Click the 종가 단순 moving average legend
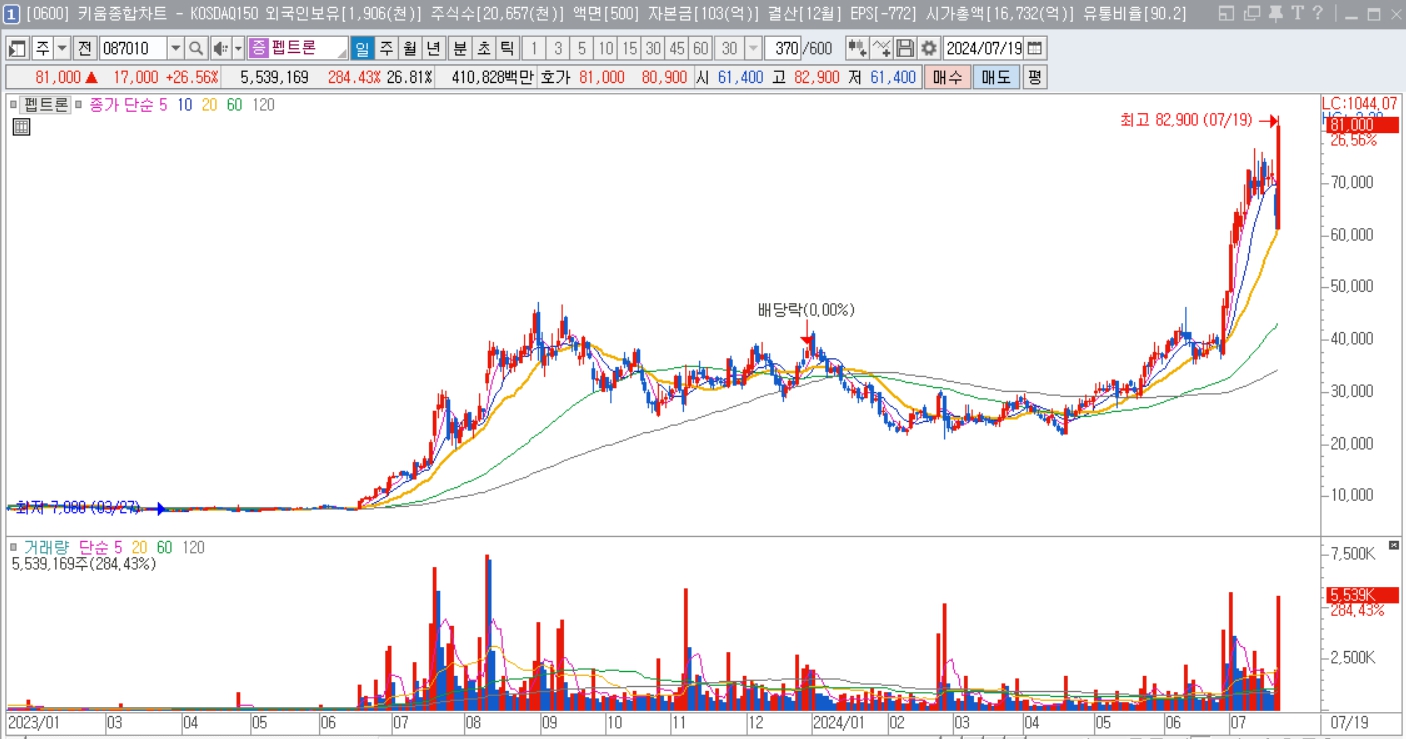This screenshot has height=739, width=1406. coord(121,104)
